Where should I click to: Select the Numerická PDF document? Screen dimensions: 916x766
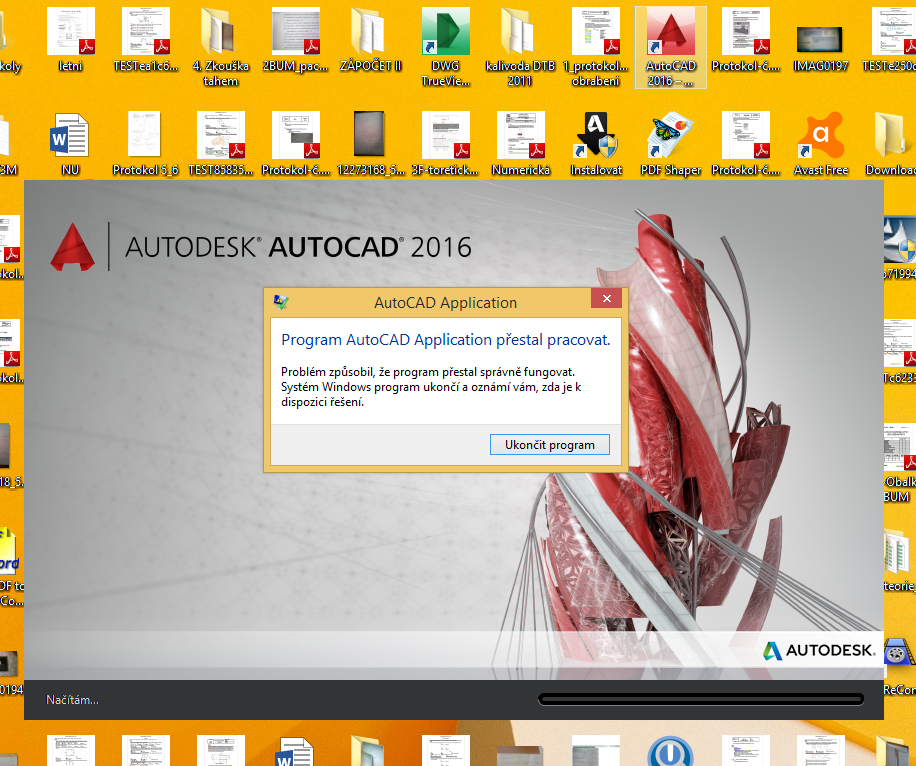click(521, 137)
